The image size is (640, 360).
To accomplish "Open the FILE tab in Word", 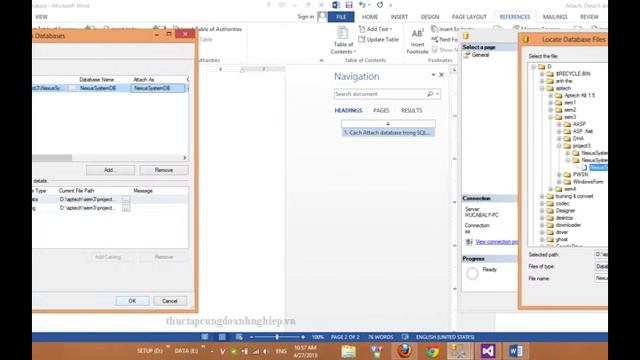I will click(341, 17).
